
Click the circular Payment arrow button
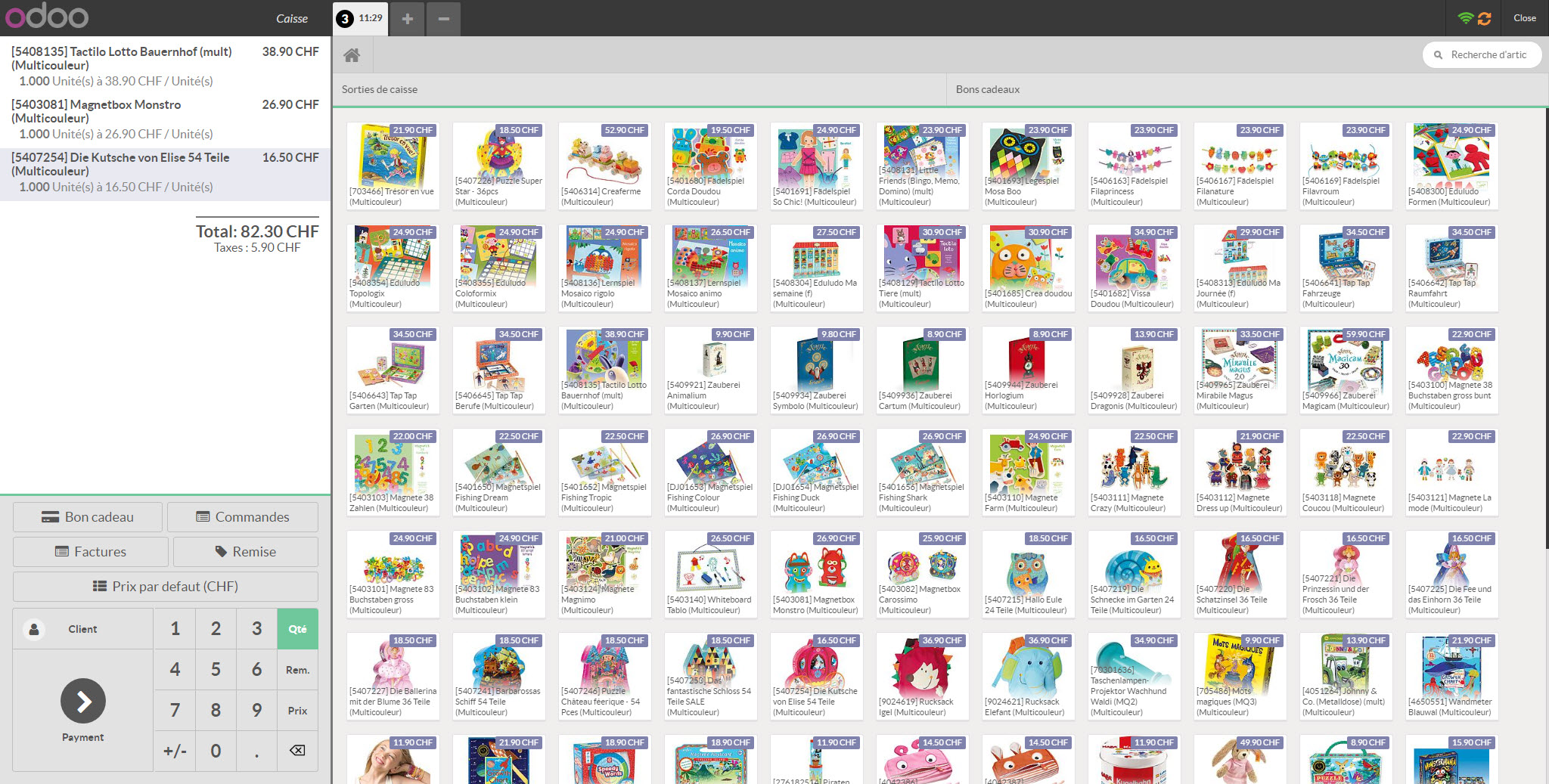point(83,701)
